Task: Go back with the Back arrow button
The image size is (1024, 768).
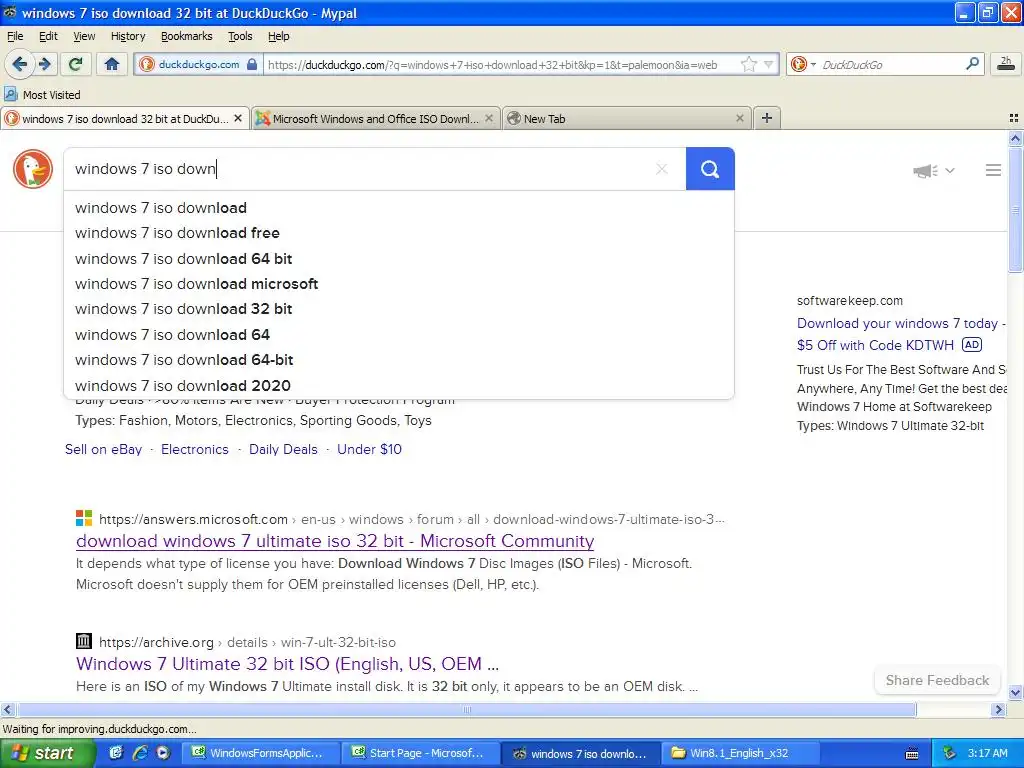Action: tap(20, 64)
